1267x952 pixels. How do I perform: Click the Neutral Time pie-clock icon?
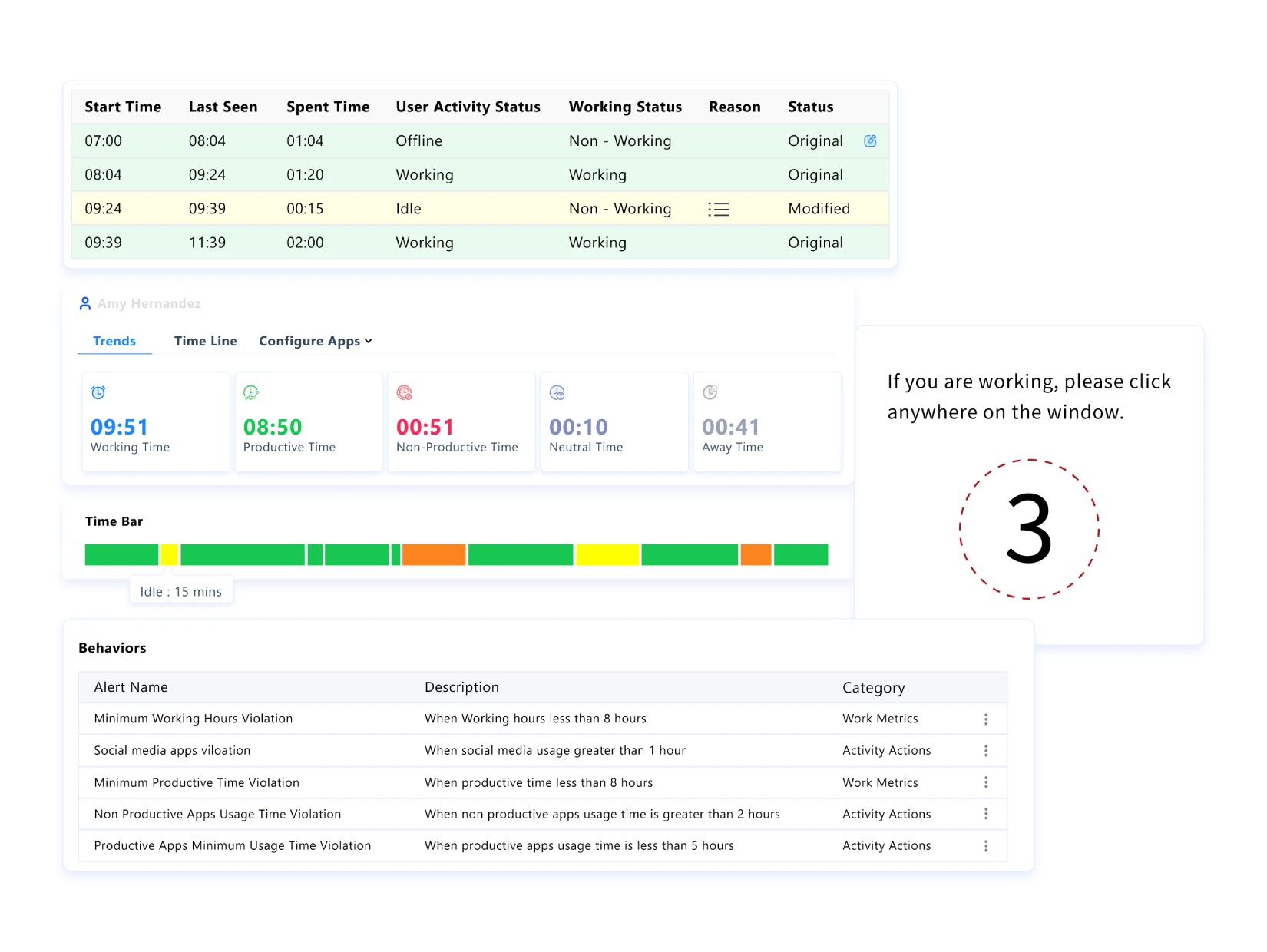tap(558, 392)
